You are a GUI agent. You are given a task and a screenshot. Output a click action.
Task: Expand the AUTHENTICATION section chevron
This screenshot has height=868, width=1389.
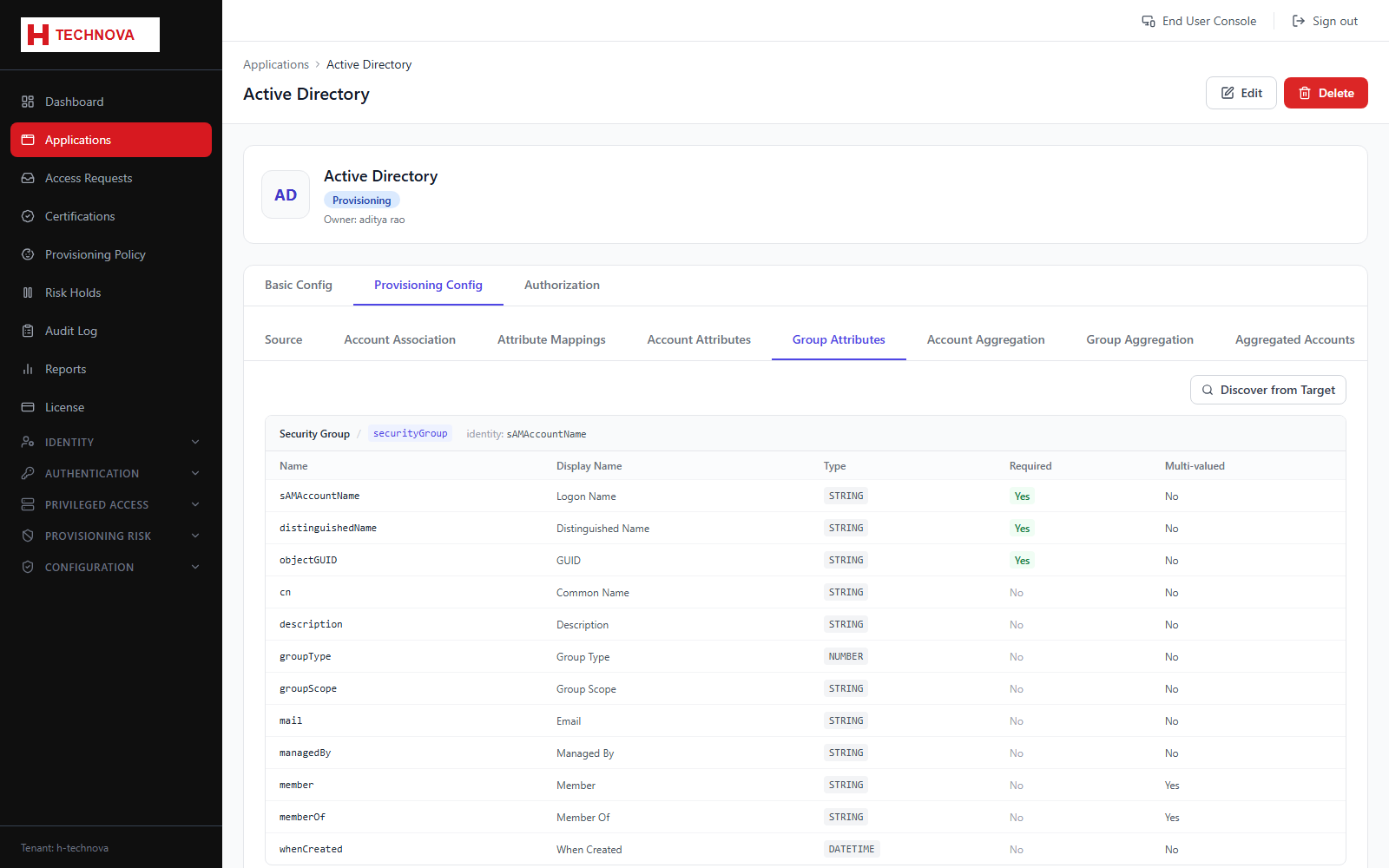tap(195, 473)
